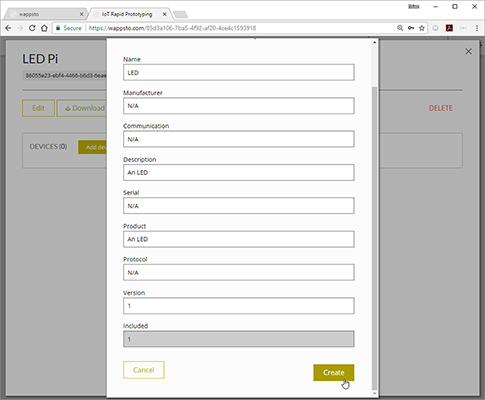This screenshot has width=485, height=400.
Task: Click the saved password key icon
Action: [x=411, y=28]
